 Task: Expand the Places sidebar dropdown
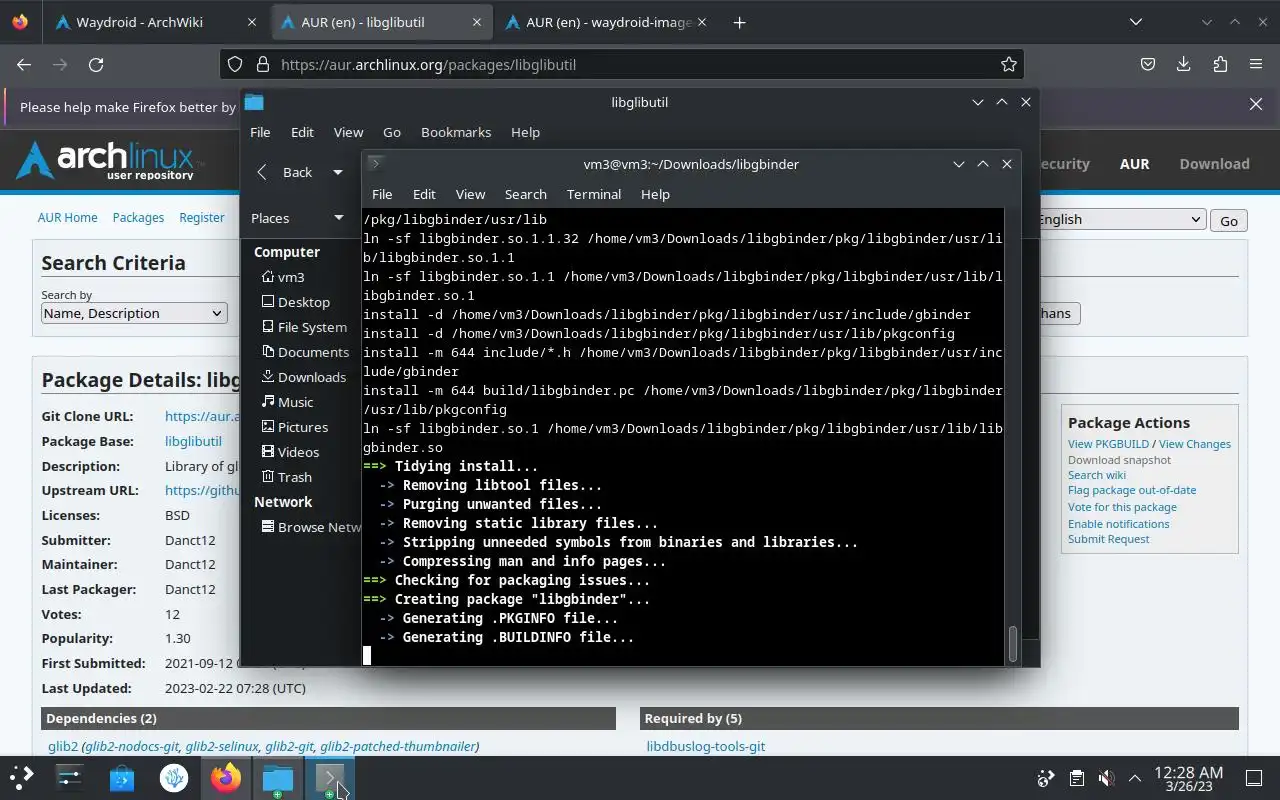pos(338,218)
